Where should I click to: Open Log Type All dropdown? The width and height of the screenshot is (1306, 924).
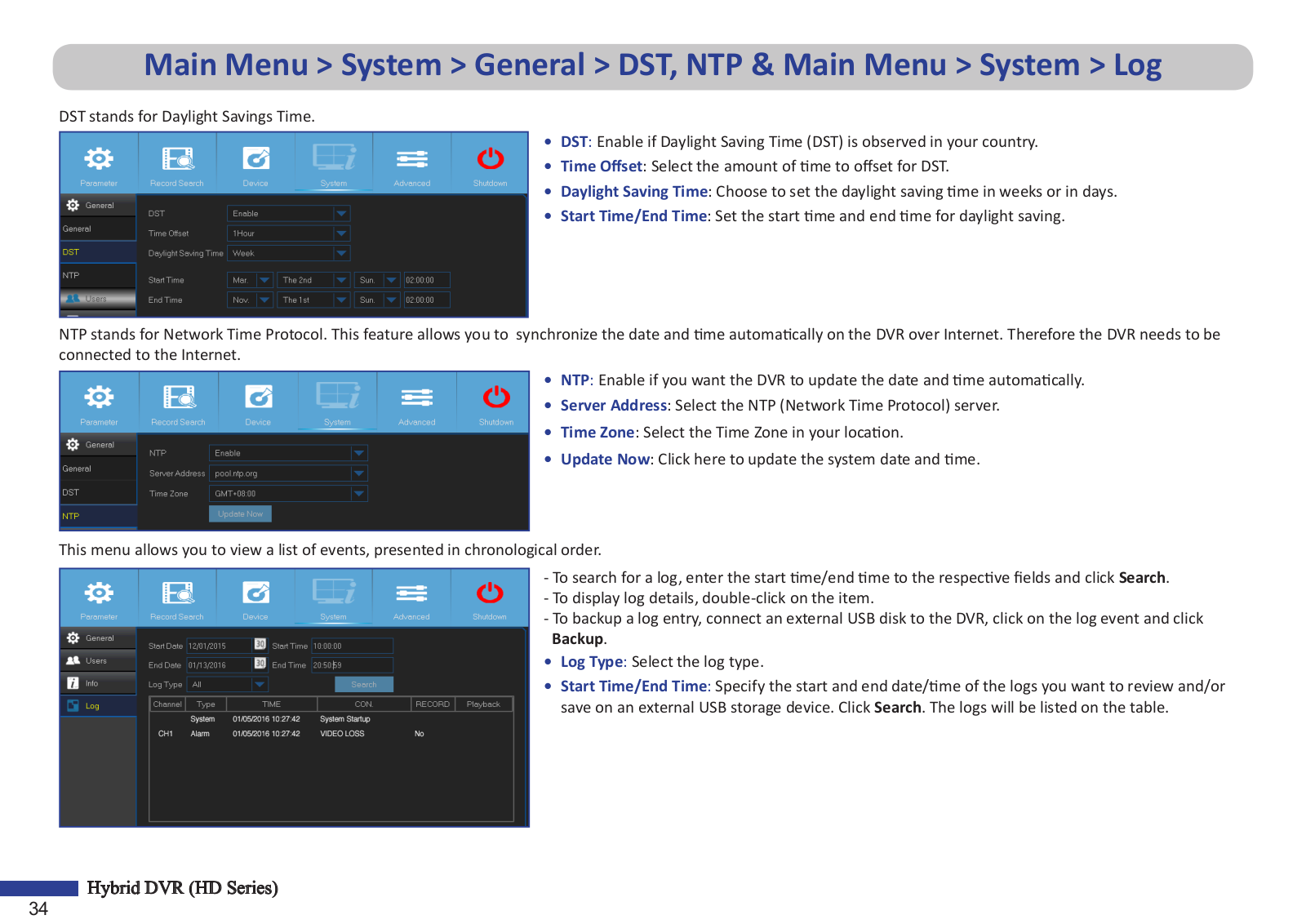pos(228,684)
